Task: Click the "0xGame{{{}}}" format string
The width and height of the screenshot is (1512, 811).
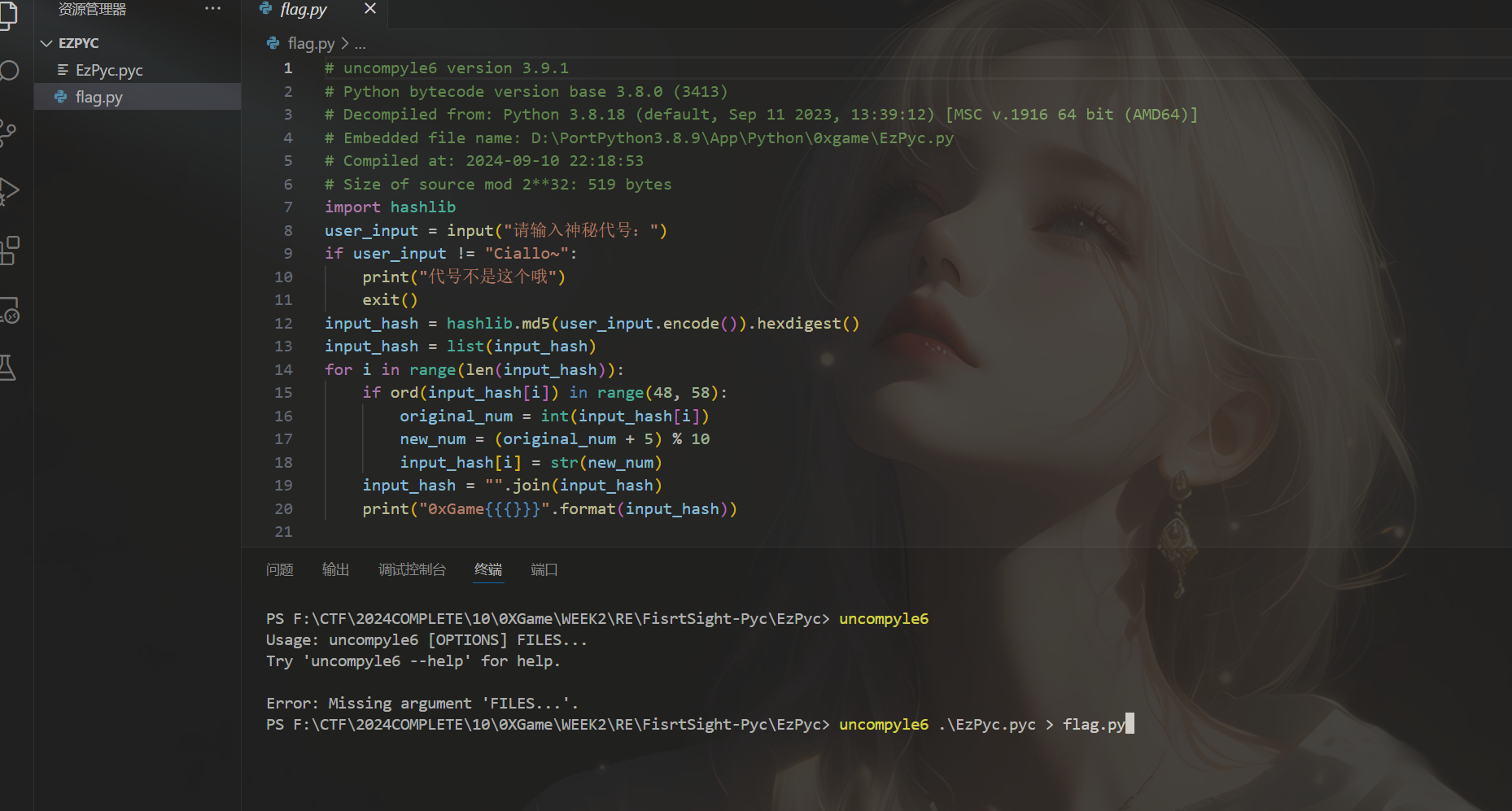Action: 484,509
